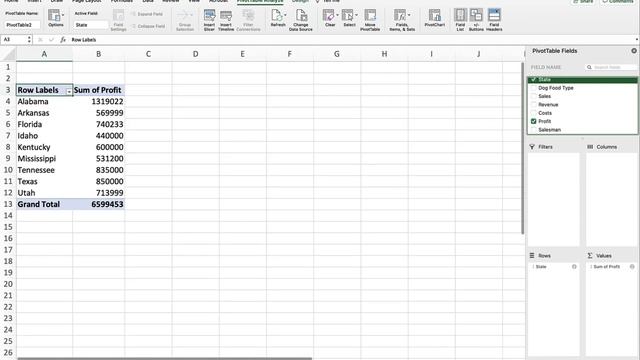Select the Mississippi cell
Screen dimensions: 640x360
[x=44, y=158]
